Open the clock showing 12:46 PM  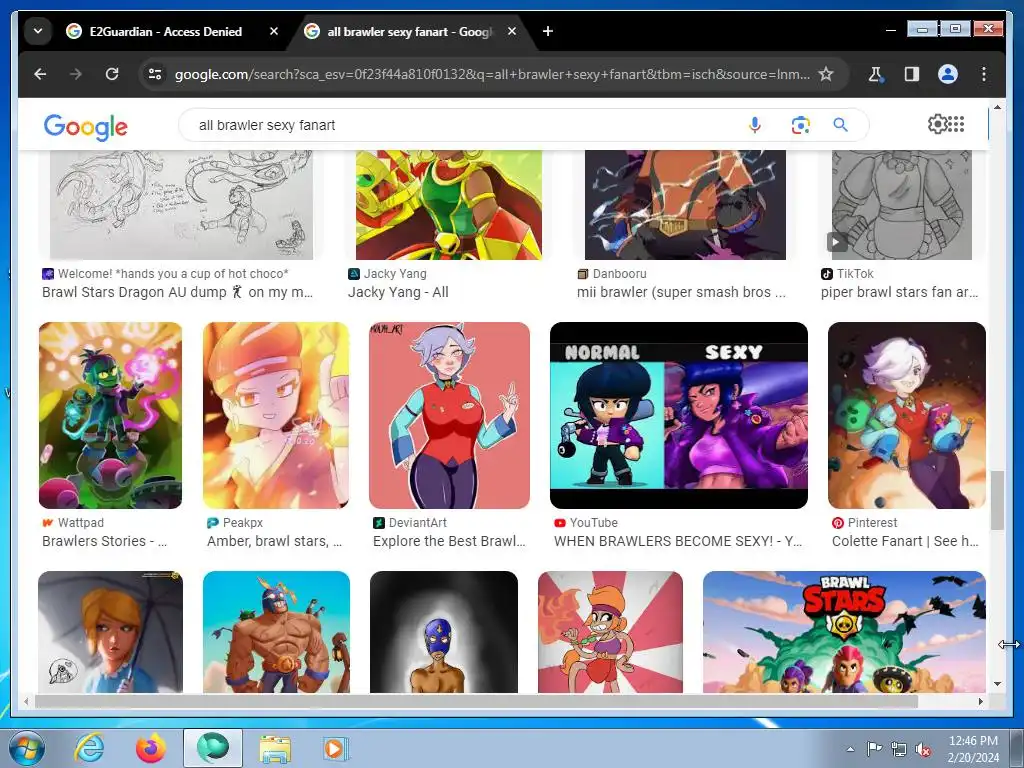(973, 749)
